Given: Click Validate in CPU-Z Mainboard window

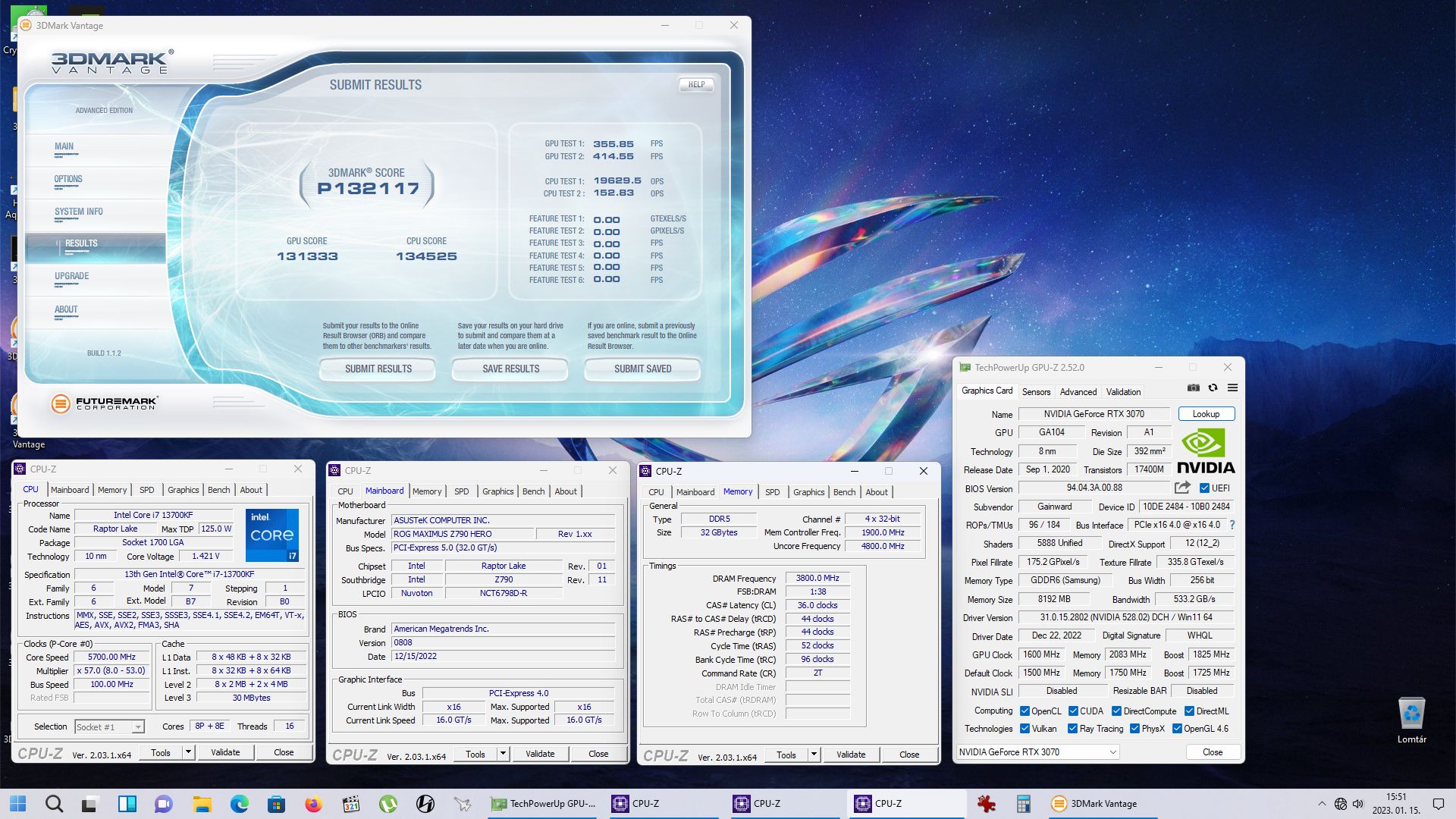Looking at the screenshot, I should point(540,754).
